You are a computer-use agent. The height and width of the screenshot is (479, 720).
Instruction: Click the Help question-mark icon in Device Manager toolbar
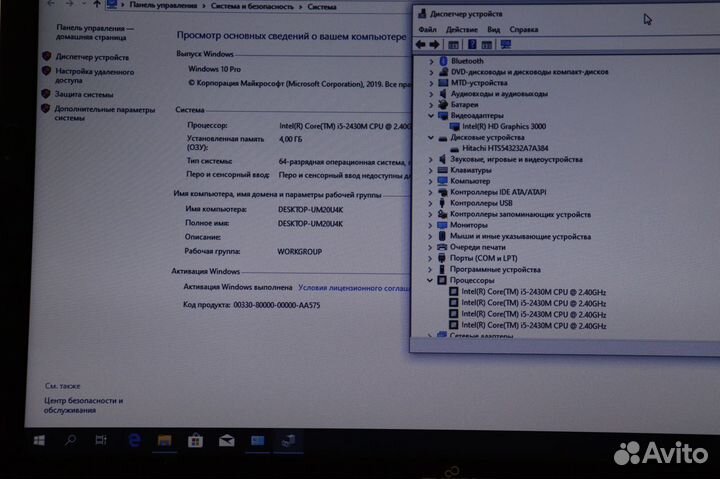pos(472,45)
